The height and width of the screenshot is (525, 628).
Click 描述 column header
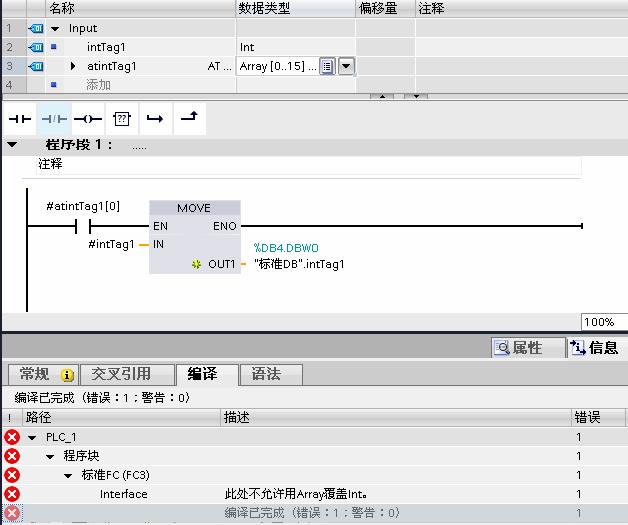396,418
